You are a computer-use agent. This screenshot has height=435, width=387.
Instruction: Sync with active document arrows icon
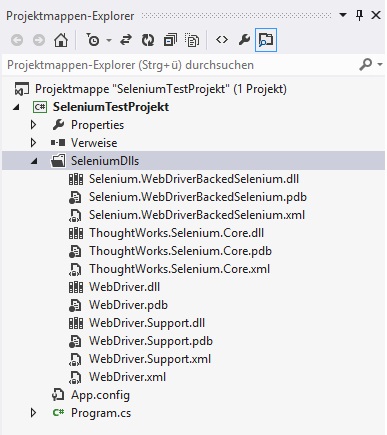click(126, 40)
